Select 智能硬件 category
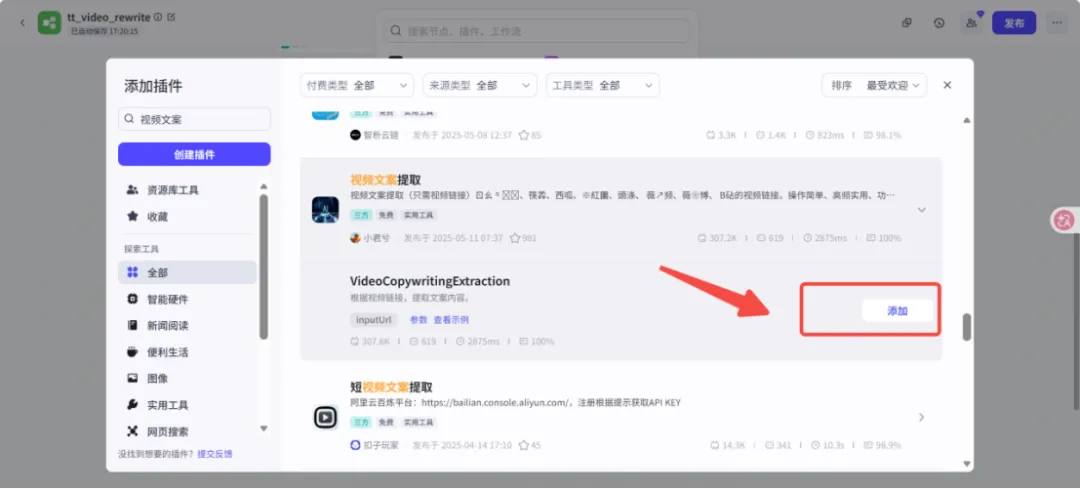This screenshot has height=489, width=1080. coord(187,299)
